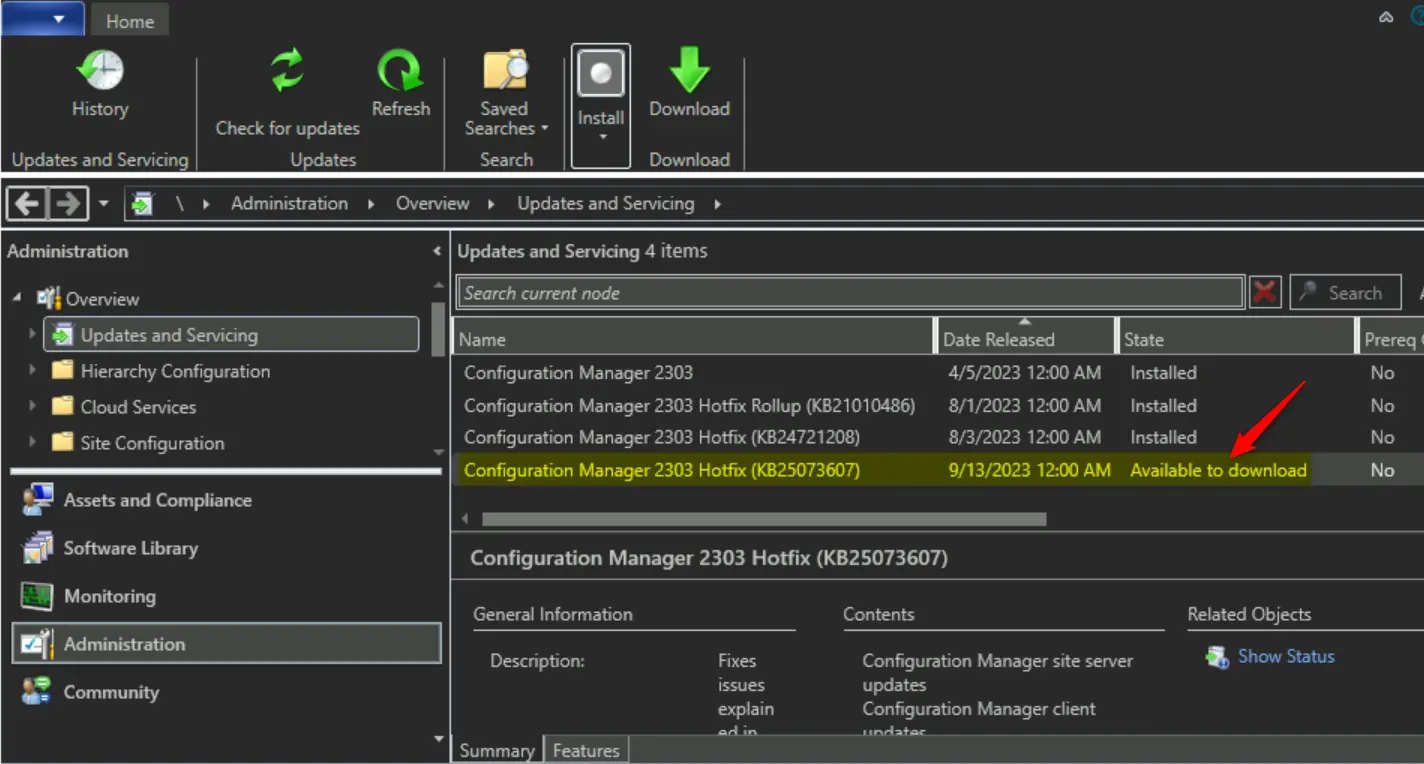Collapse the Overview tree node
The width and height of the screenshot is (1424, 764).
pyautogui.click(x=18, y=298)
